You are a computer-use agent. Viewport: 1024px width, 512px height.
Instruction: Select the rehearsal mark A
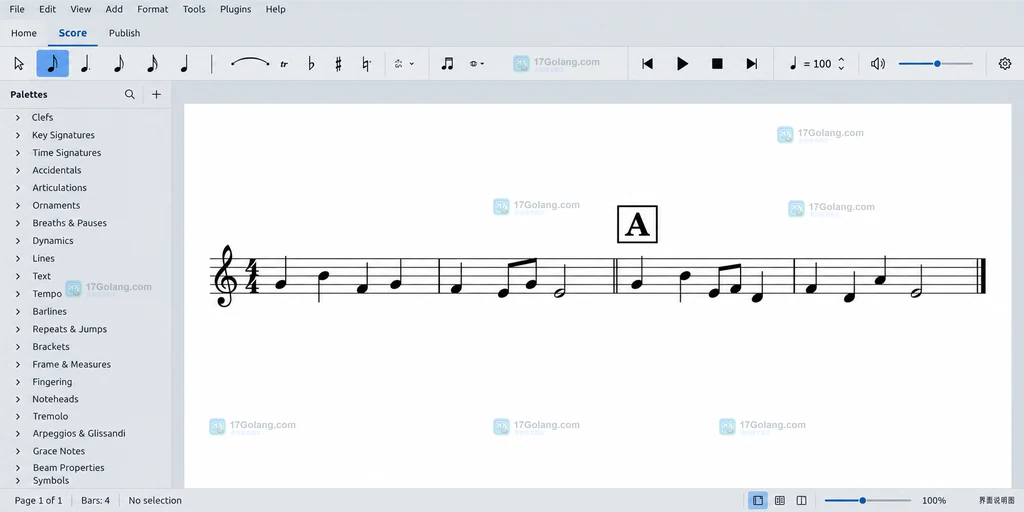click(637, 225)
